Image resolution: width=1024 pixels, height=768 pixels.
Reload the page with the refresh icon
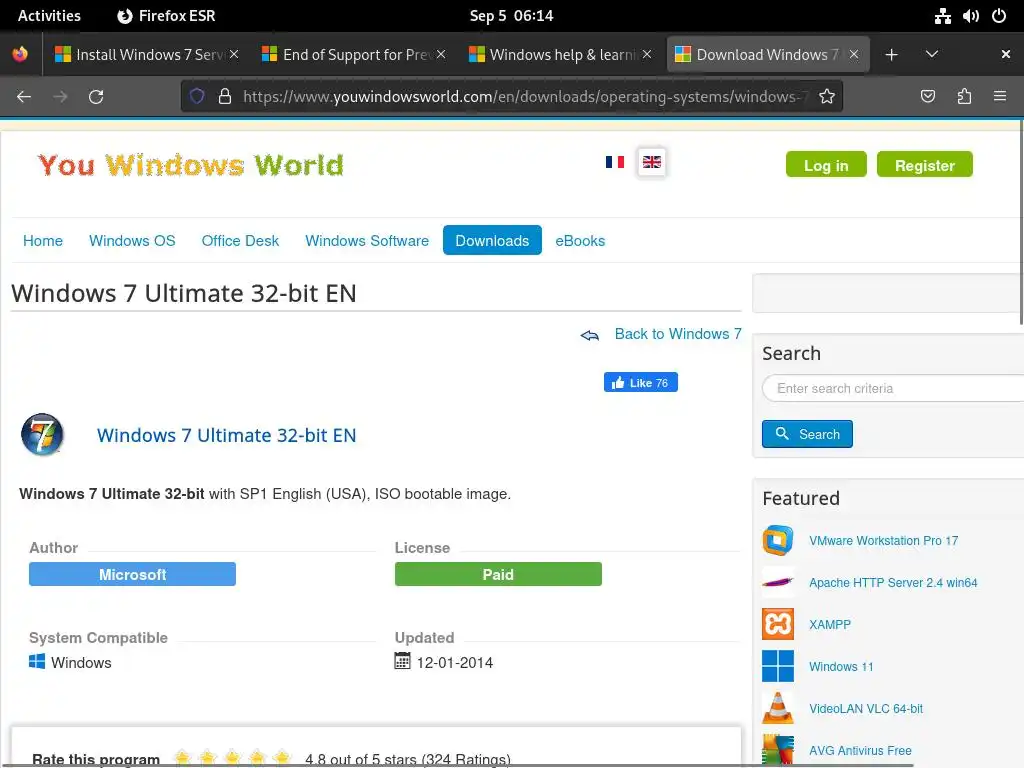pyautogui.click(x=96, y=97)
